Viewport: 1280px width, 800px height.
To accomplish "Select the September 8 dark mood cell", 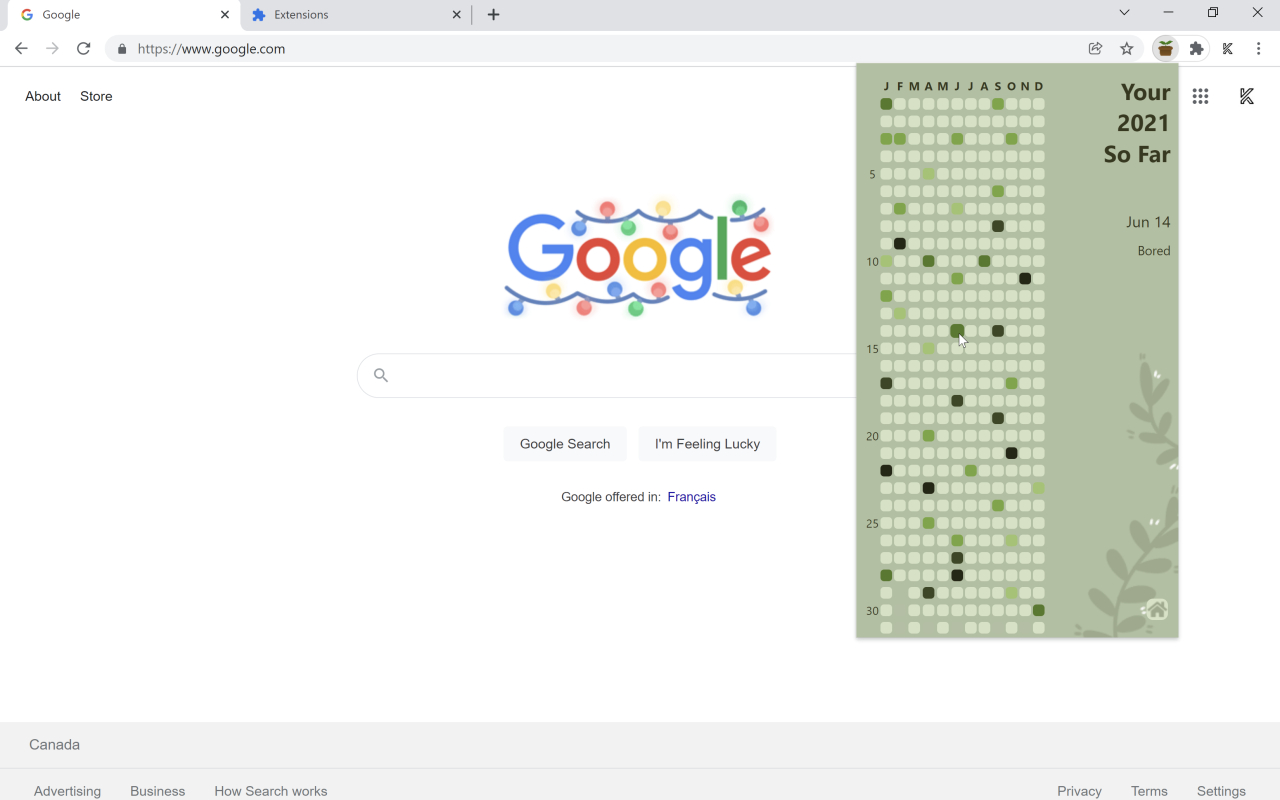I will pyautogui.click(x=998, y=226).
